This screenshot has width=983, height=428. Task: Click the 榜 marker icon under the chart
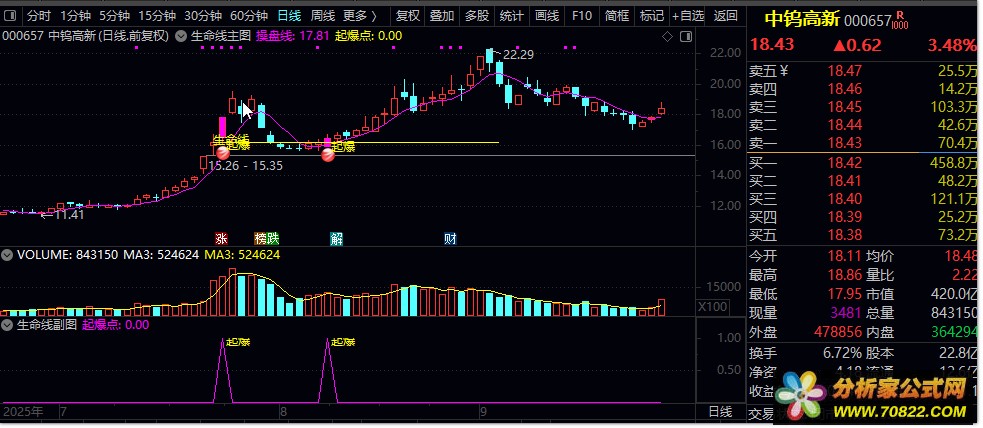[260, 239]
